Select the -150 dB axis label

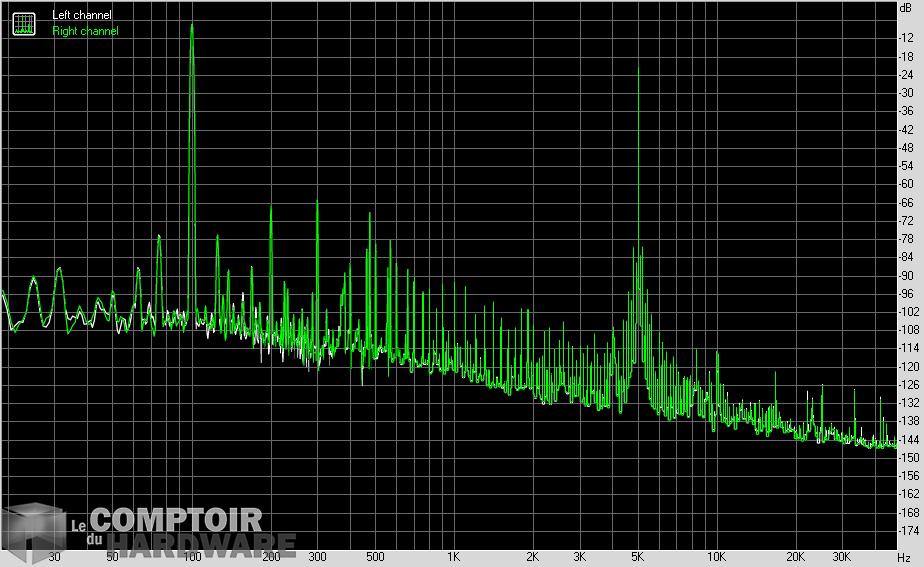(x=907, y=458)
